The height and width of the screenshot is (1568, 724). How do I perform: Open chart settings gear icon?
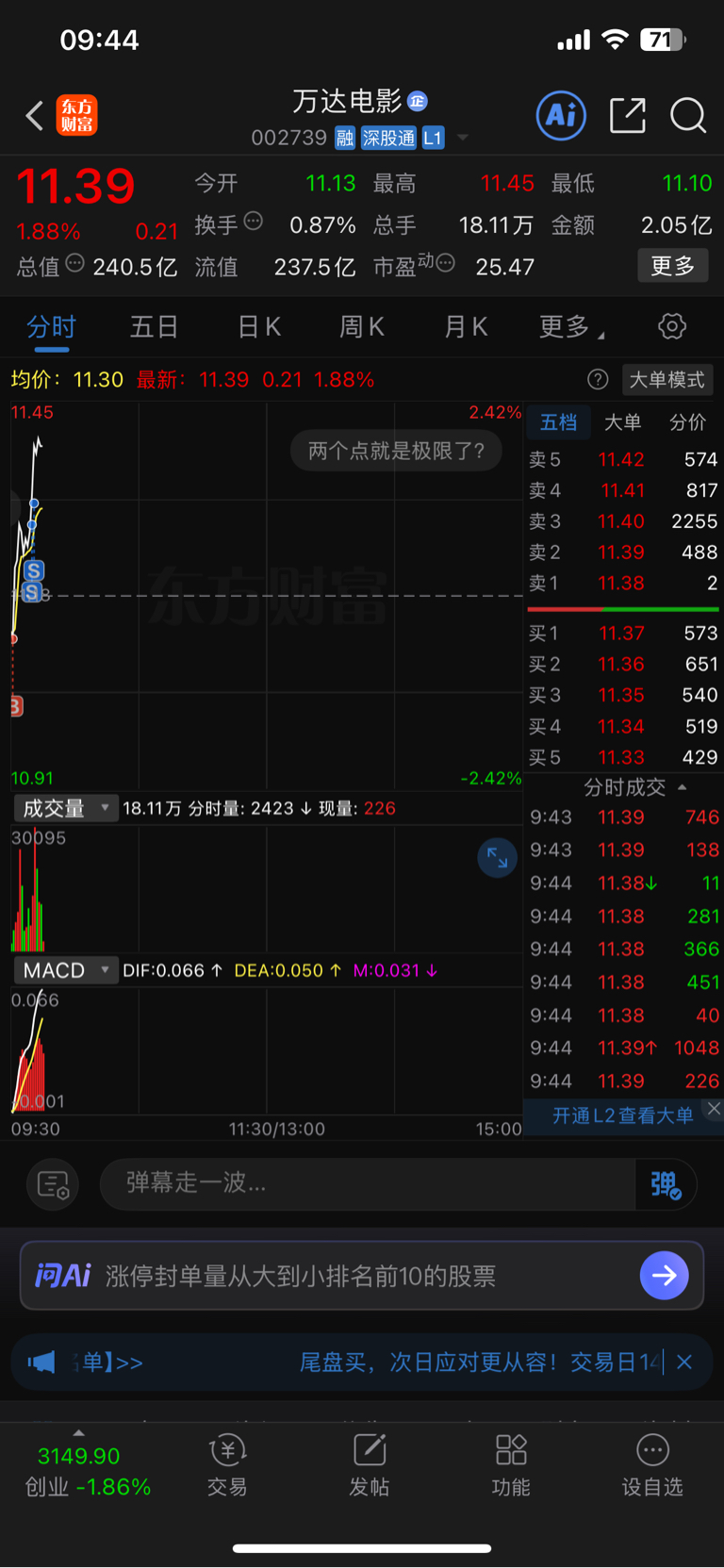pos(672,327)
